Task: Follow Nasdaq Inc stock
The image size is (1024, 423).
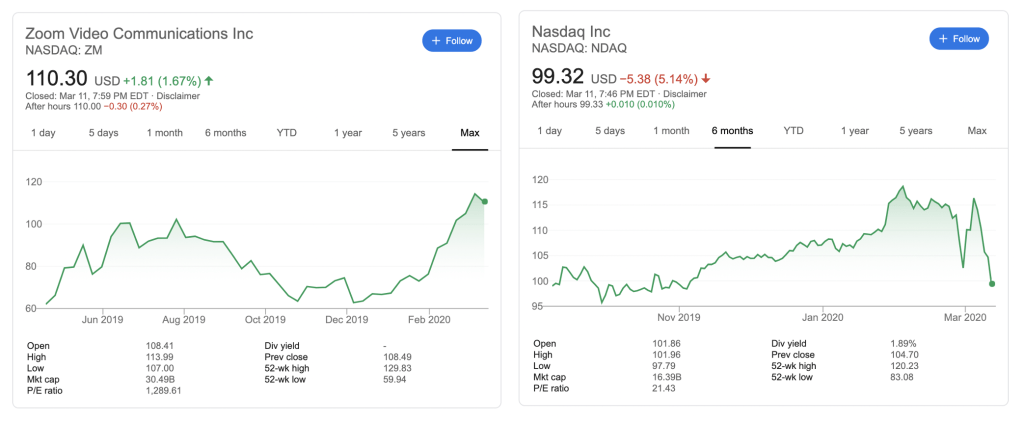Action: tap(959, 39)
